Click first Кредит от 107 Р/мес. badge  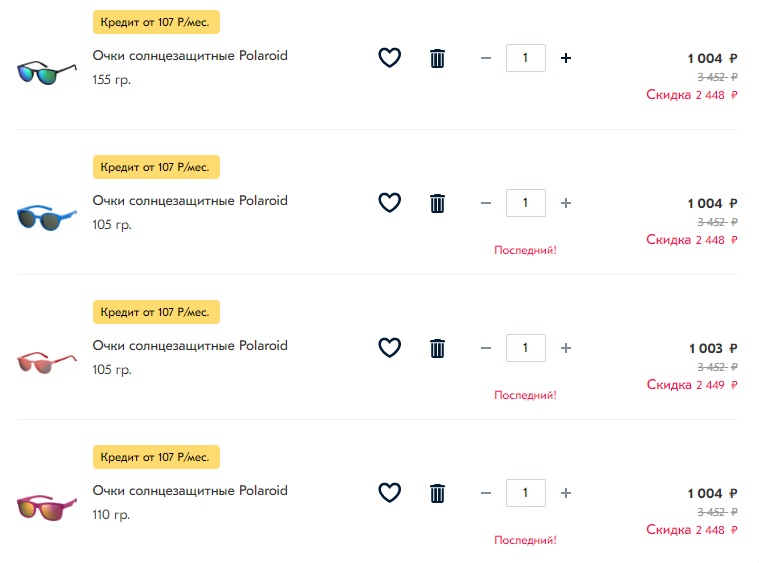point(156,22)
